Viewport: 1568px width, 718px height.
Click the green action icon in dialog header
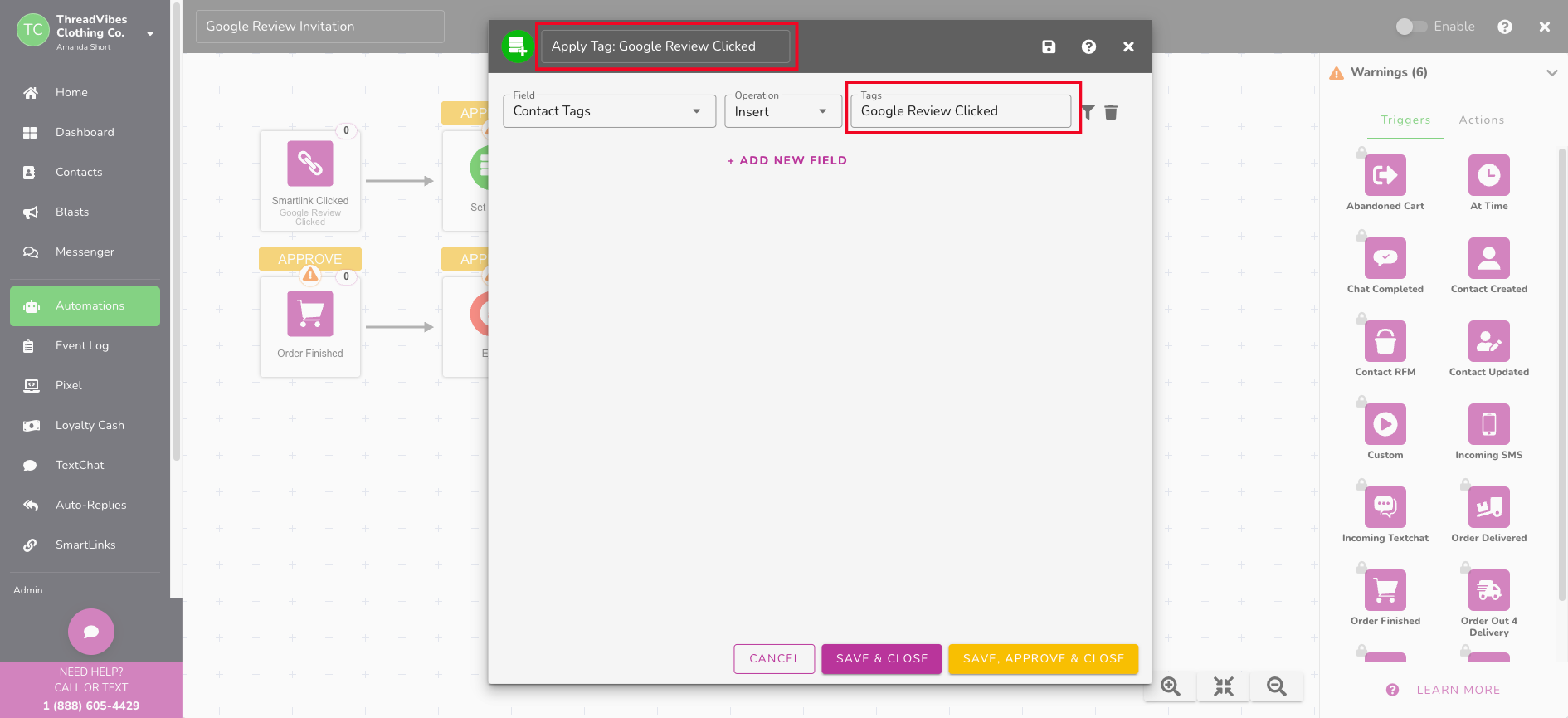(x=518, y=46)
